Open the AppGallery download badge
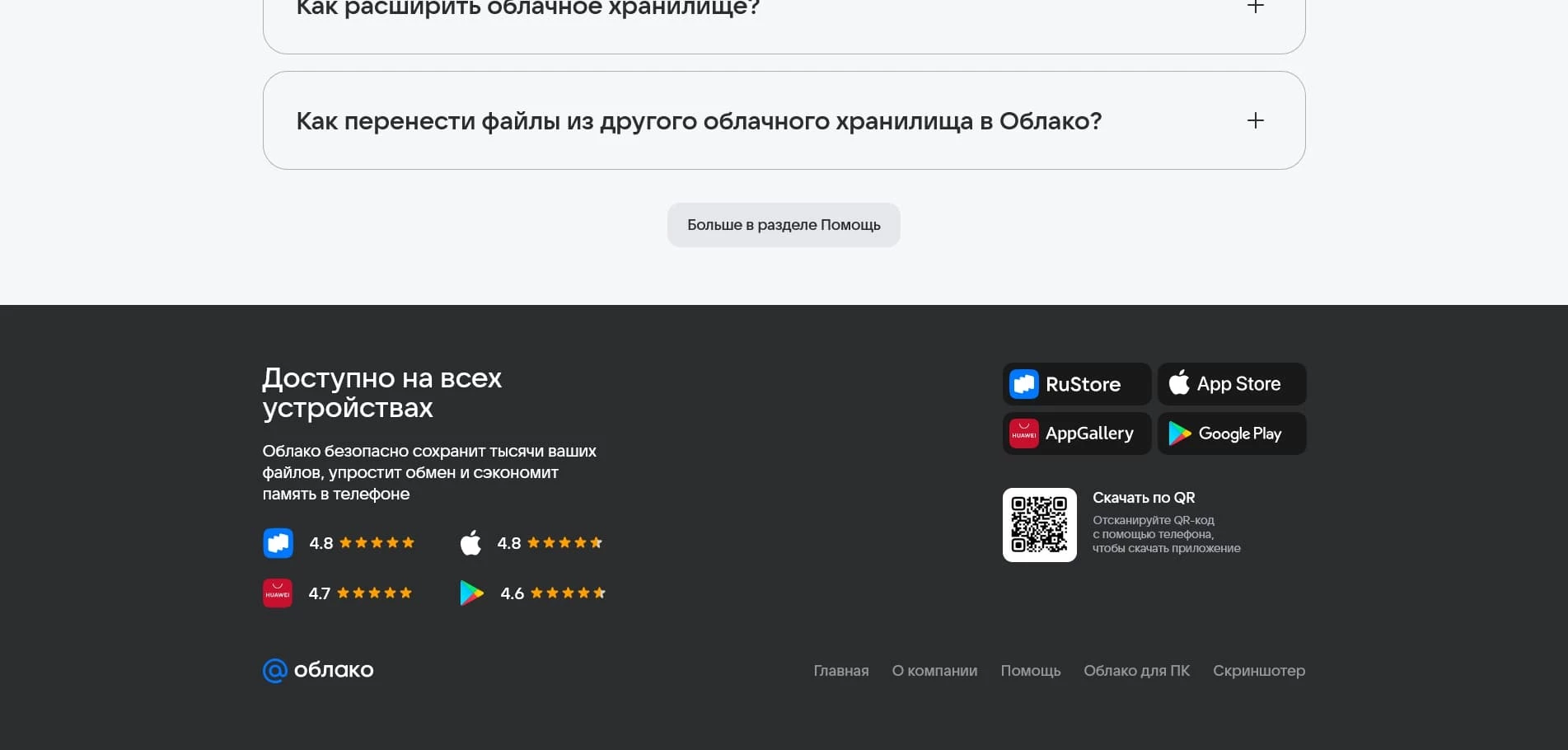Image resolution: width=1568 pixels, height=750 pixels. click(x=1076, y=434)
